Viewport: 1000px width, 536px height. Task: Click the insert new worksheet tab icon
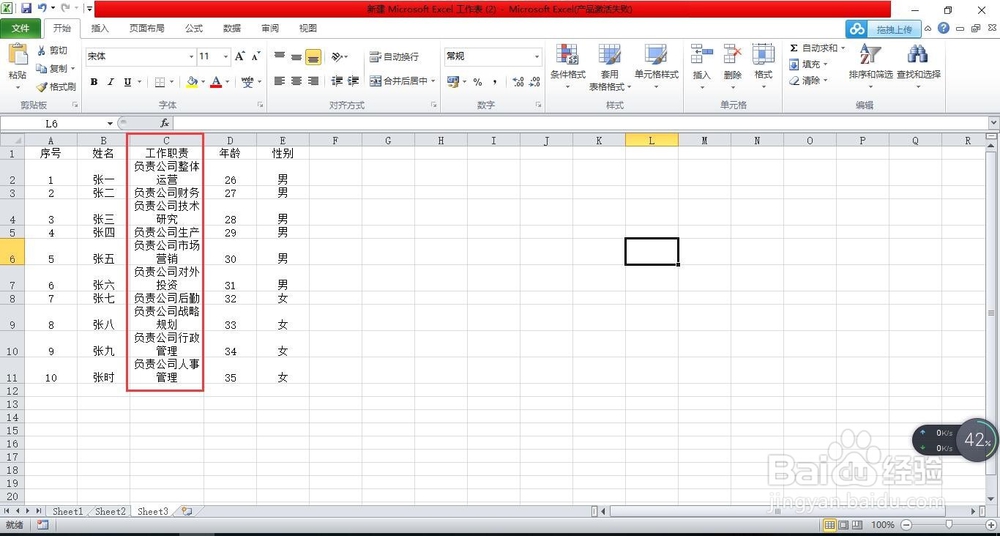(x=187, y=511)
